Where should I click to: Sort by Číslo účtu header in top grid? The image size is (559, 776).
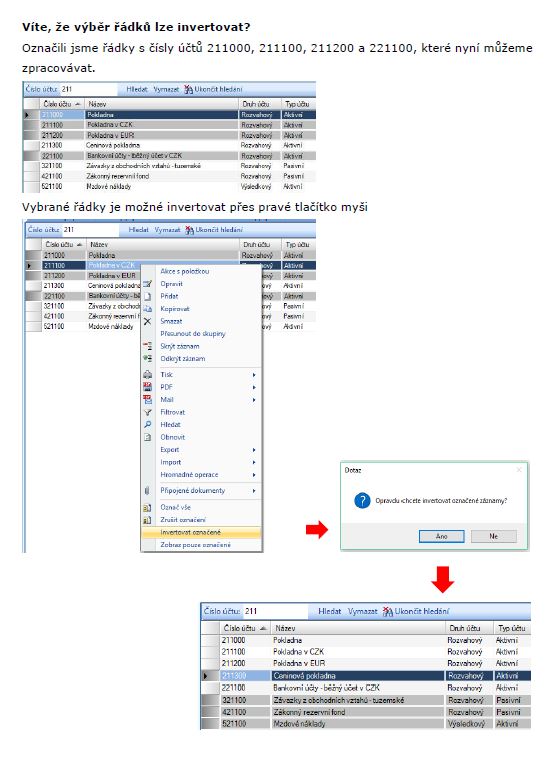pos(61,104)
